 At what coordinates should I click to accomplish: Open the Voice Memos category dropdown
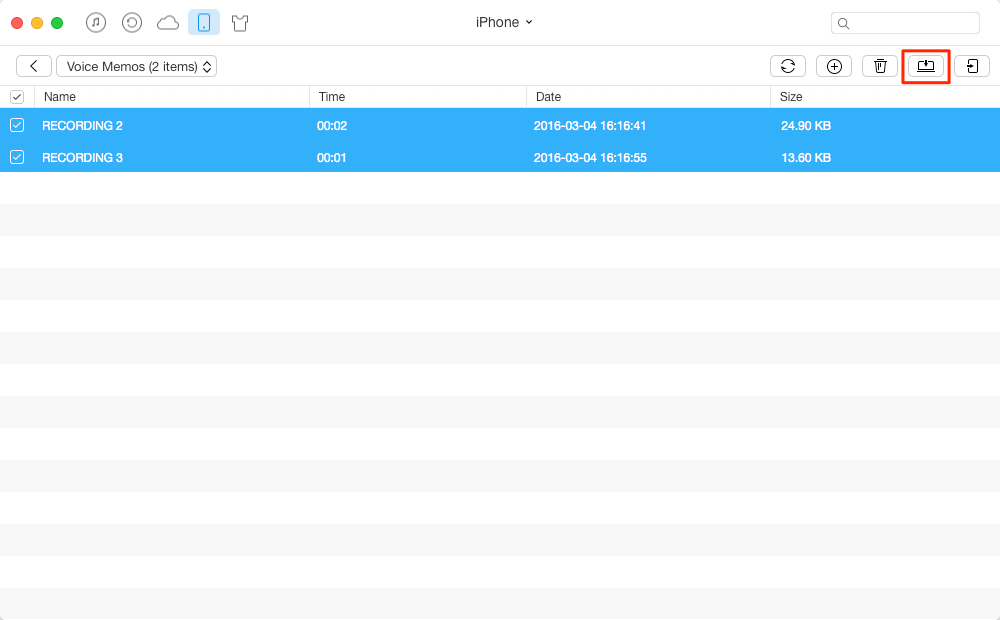coord(136,66)
